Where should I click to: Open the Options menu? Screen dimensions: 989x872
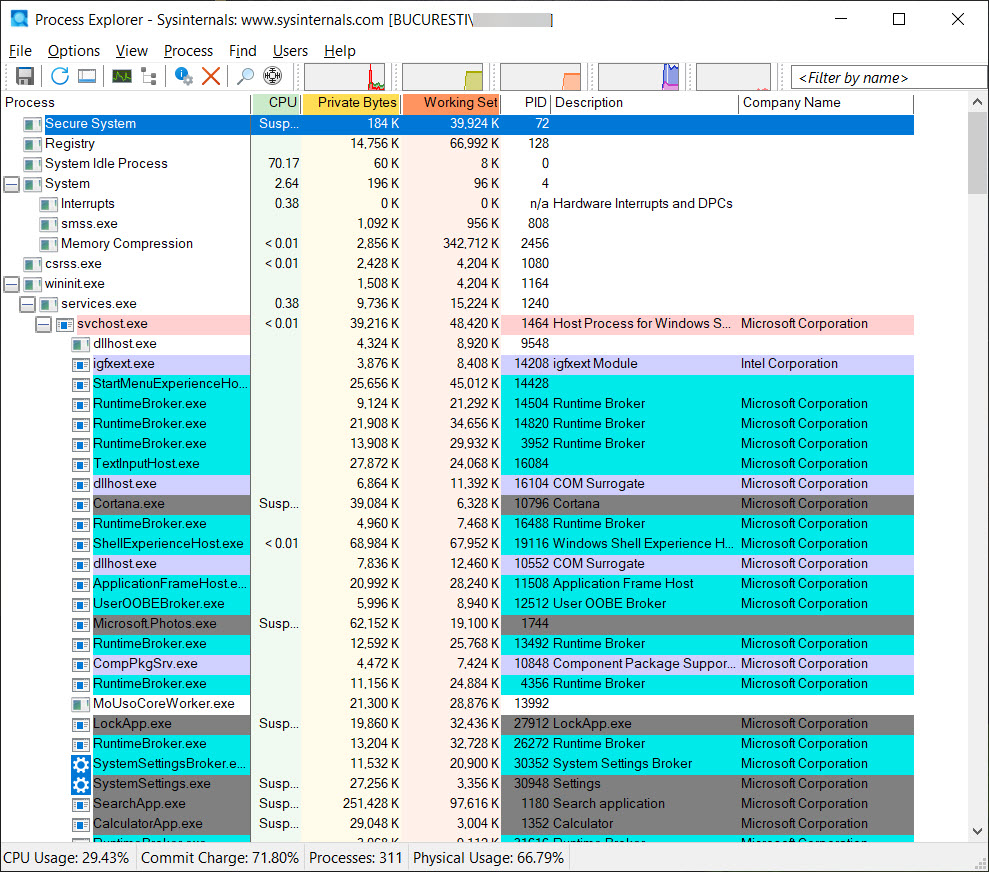click(x=74, y=51)
